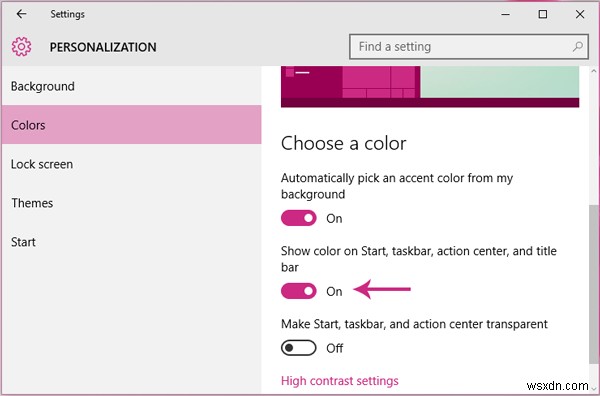Image resolution: width=600 pixels, height=396 pixels.
Task: Select the Colors section
Action: coord(132,125)
